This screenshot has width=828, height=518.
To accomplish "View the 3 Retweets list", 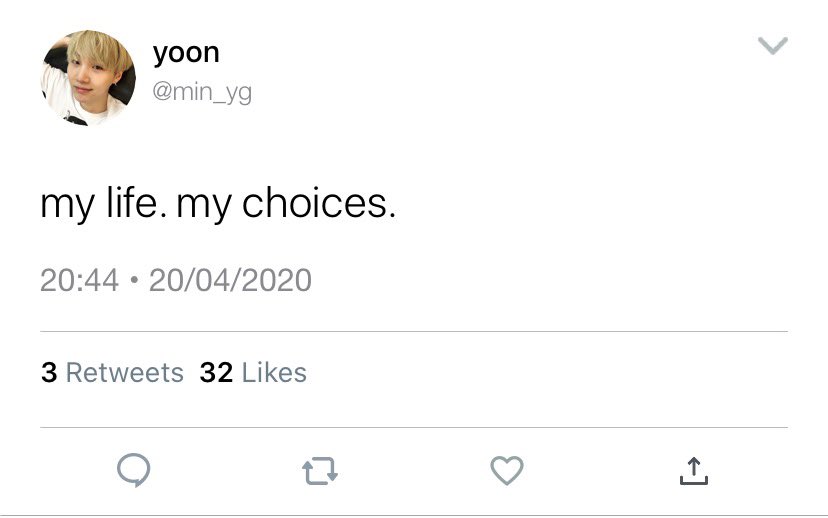I will click(112, 372).
